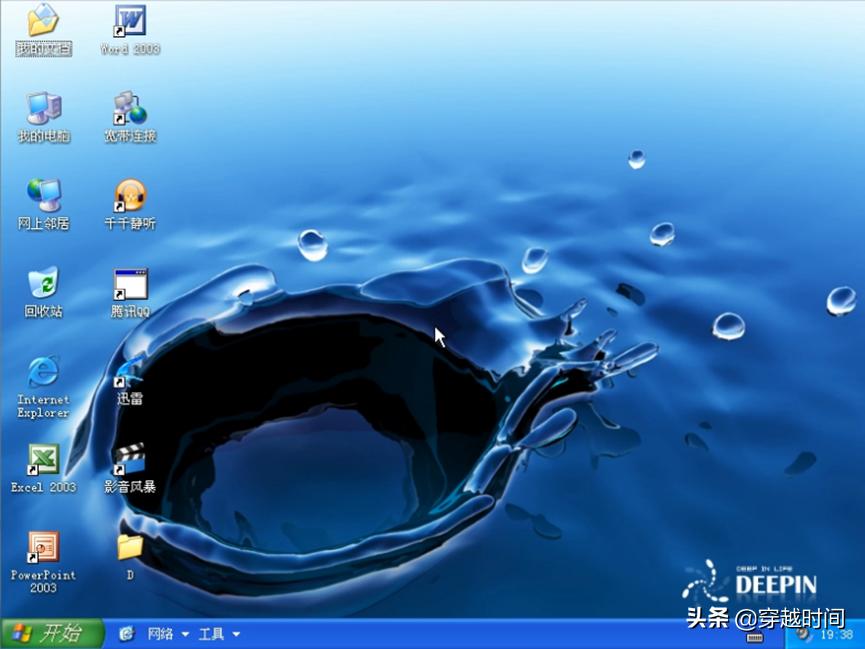Open 宽带连接 to connect broadband
Viewport: 865px width, 649px height.
click(x=128, y=109)
